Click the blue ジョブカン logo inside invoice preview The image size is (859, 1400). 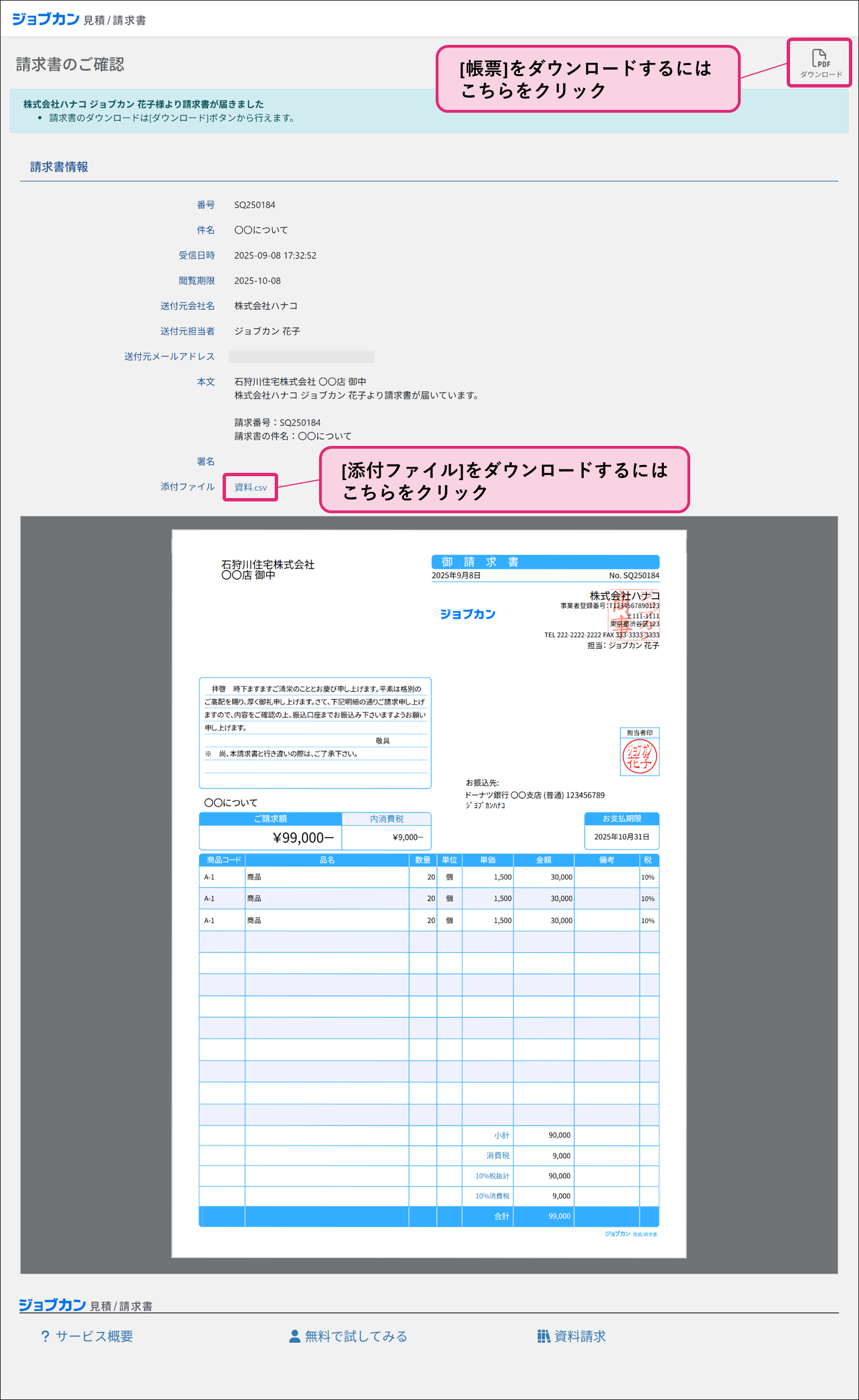[x=468, y=614]
